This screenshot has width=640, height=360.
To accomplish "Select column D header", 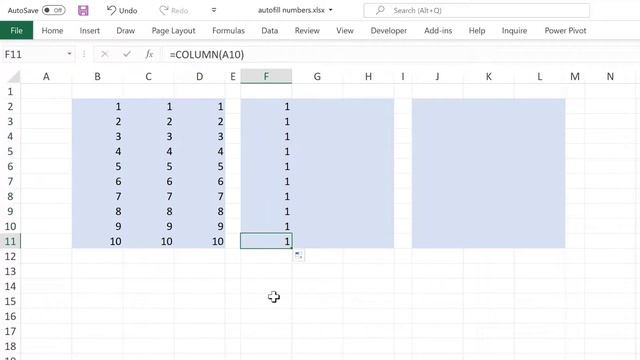I will click(199, 76).
